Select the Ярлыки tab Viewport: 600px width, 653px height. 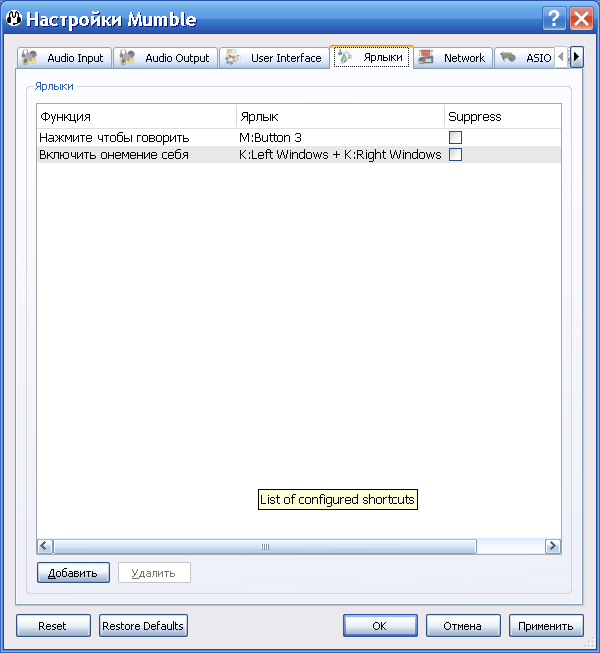tap(371, 57)
